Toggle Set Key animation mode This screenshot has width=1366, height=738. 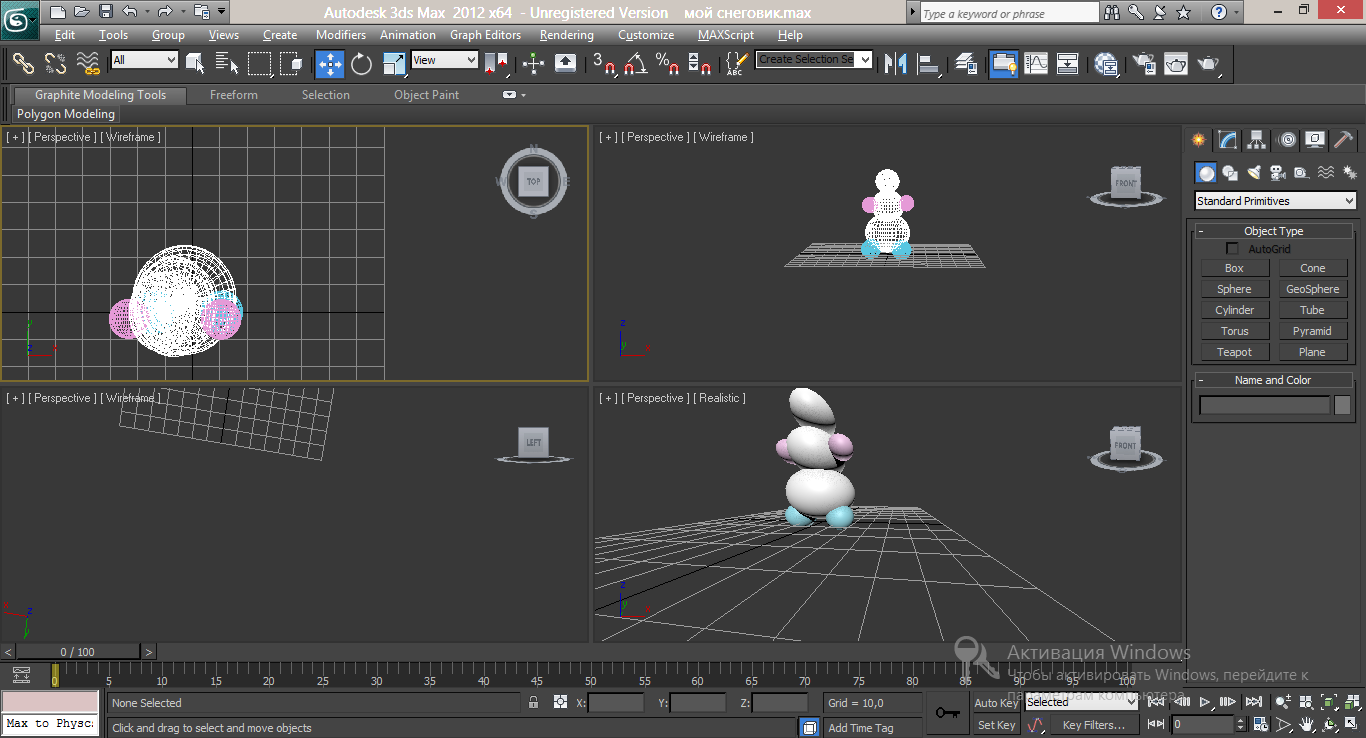click(x=996, y=725)
